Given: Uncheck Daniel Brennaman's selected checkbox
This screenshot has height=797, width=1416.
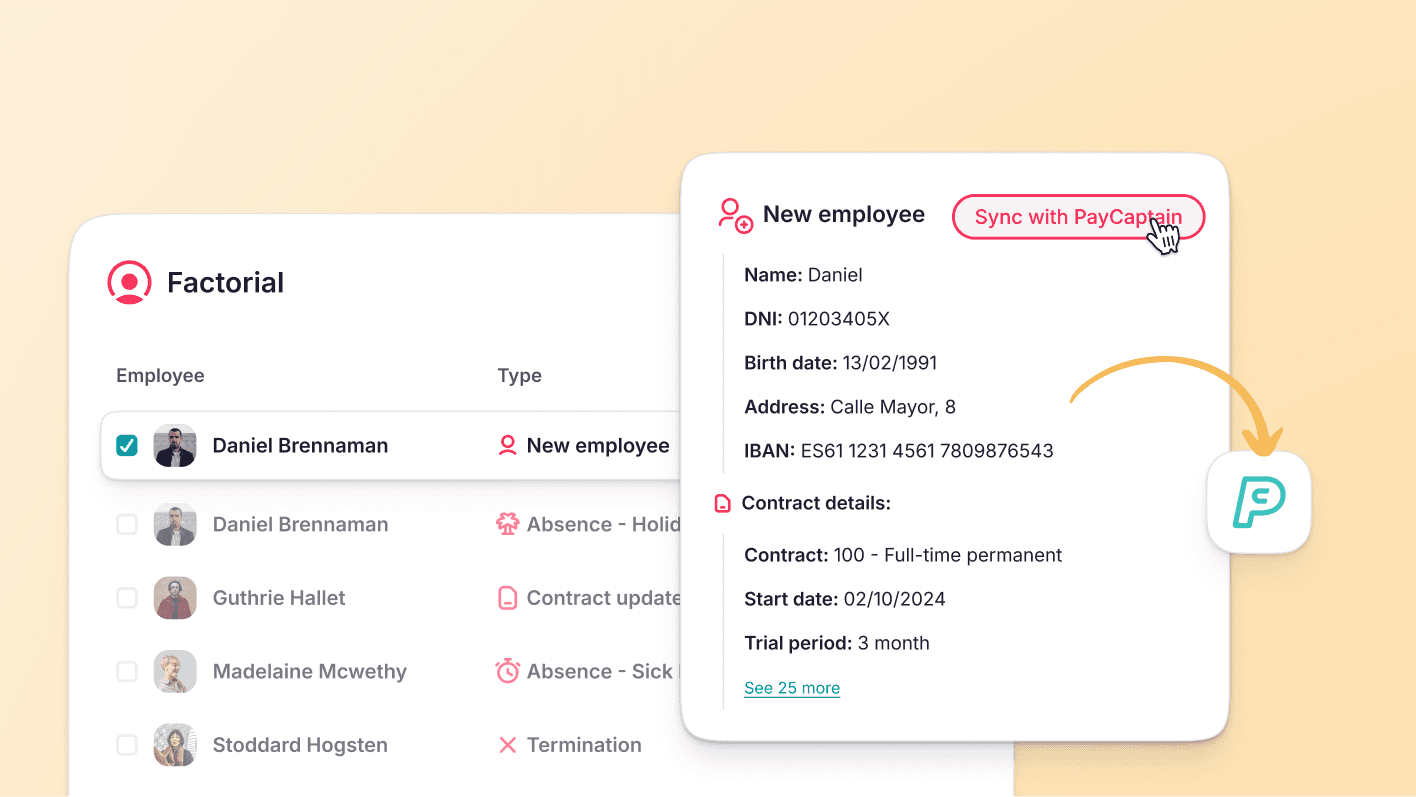Looking at the screenshot, I should 126,445.
